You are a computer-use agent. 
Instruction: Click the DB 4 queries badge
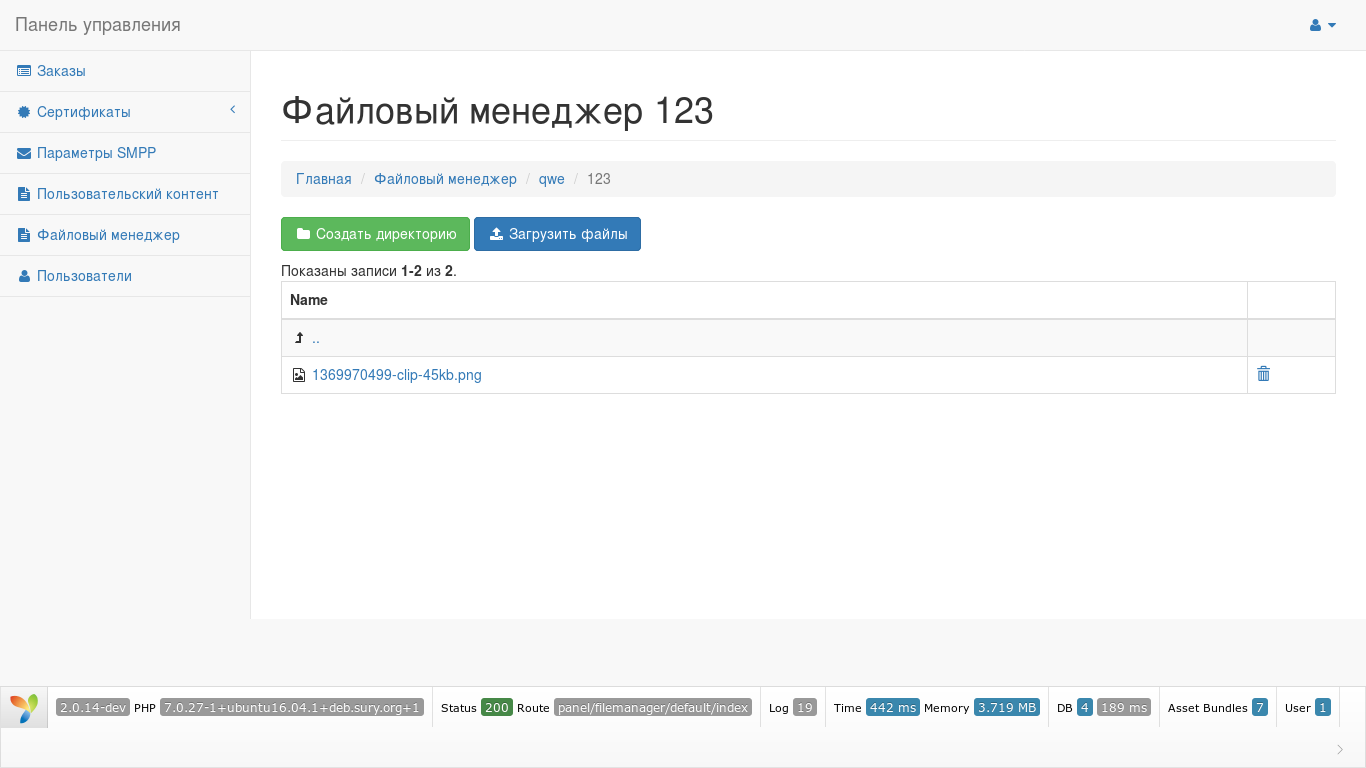(x=1085, y=707)
